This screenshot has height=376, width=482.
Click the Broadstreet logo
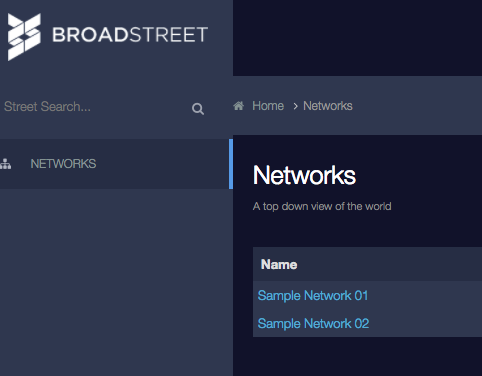[x=108, y=37]
